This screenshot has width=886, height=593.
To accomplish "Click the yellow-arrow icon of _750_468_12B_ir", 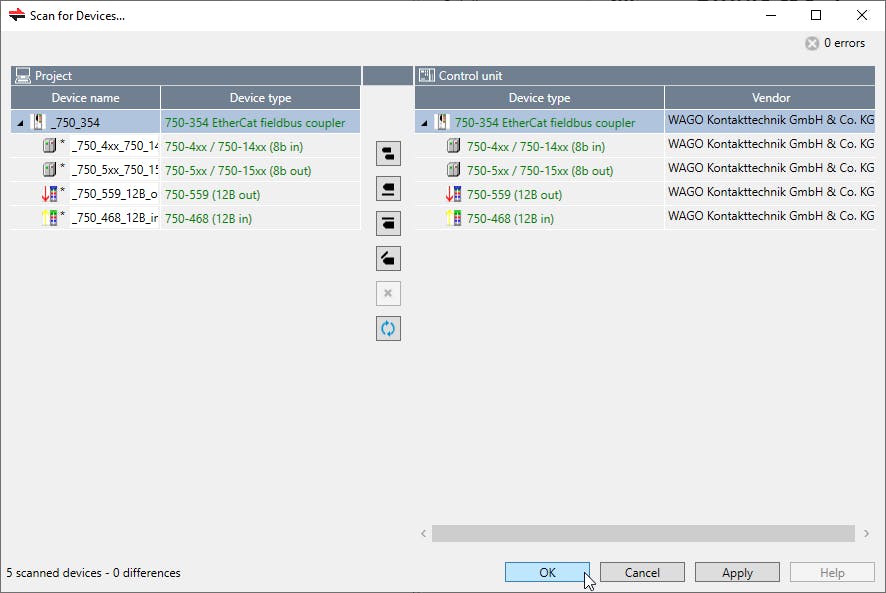I will 50,218.
